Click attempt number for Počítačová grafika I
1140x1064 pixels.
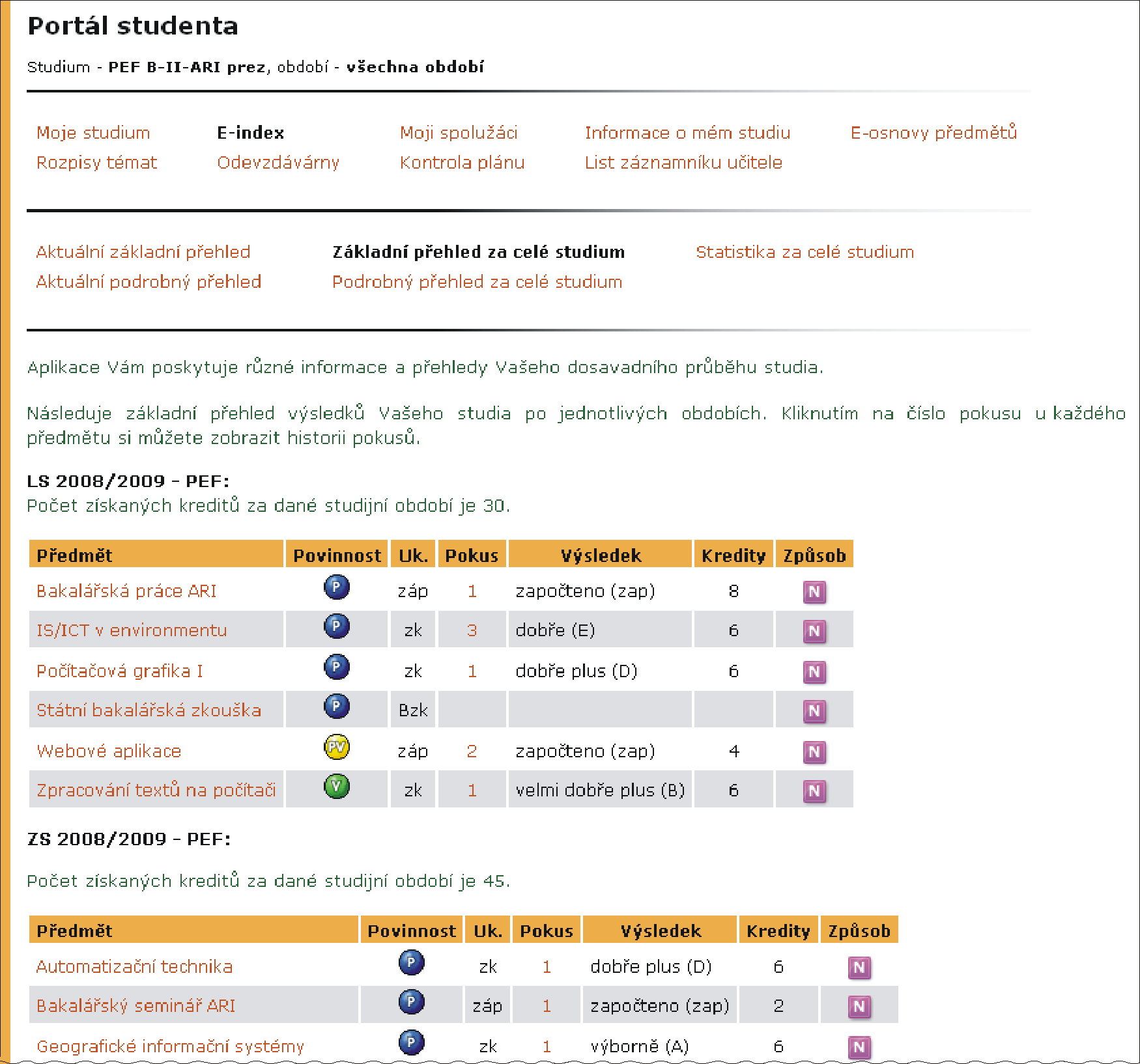coord(472,671)
